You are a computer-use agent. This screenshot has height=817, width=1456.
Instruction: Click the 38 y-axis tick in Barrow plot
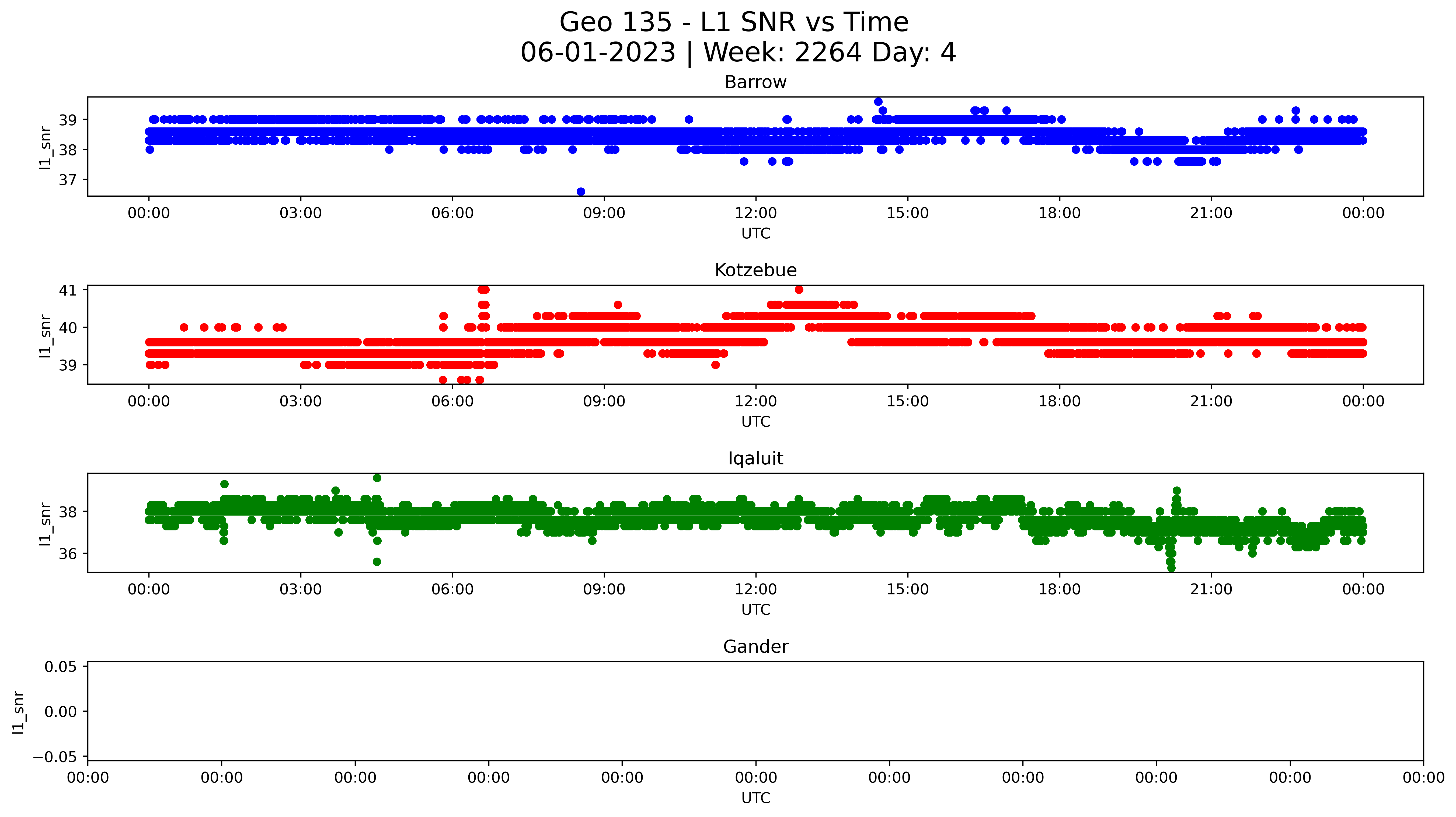point(68,150)
